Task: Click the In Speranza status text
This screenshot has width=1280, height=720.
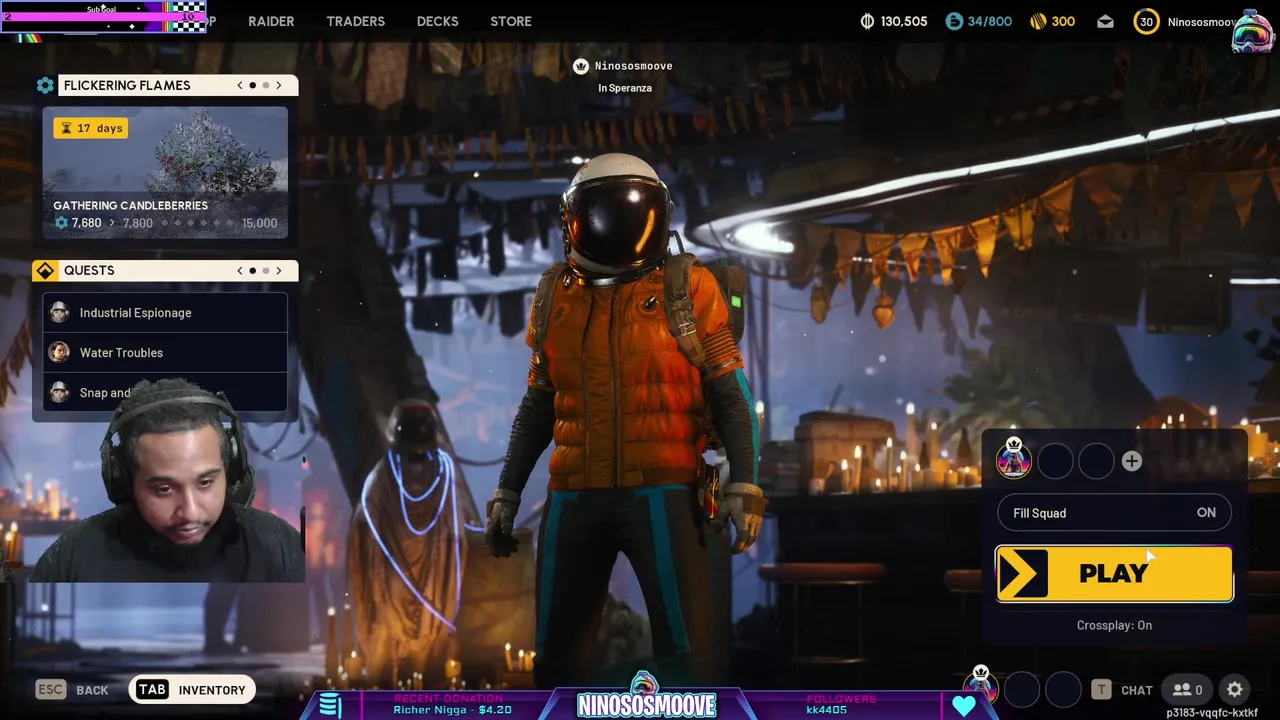Action: tap(625, 88)
